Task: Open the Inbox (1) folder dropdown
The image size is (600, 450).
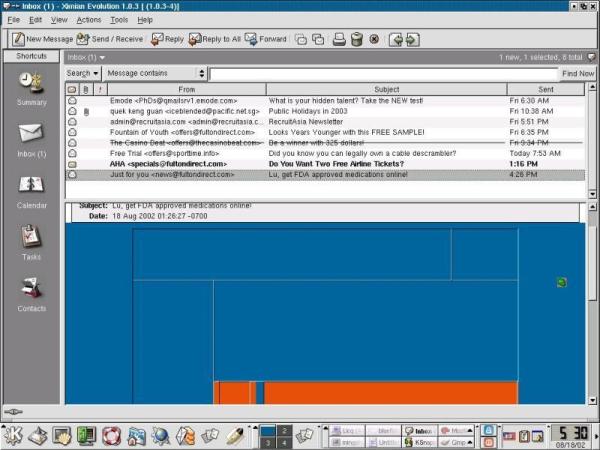Action: [86, 58]
